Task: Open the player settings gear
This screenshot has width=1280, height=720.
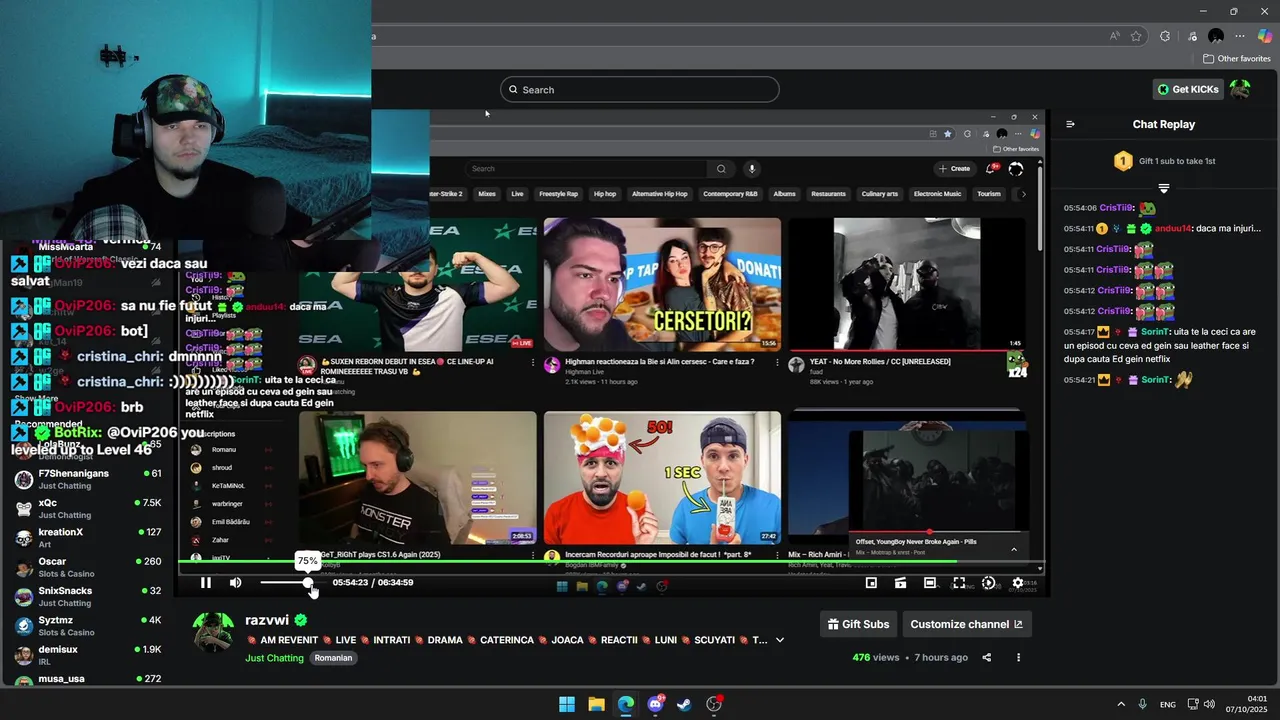Action: tap(1018, 583)
